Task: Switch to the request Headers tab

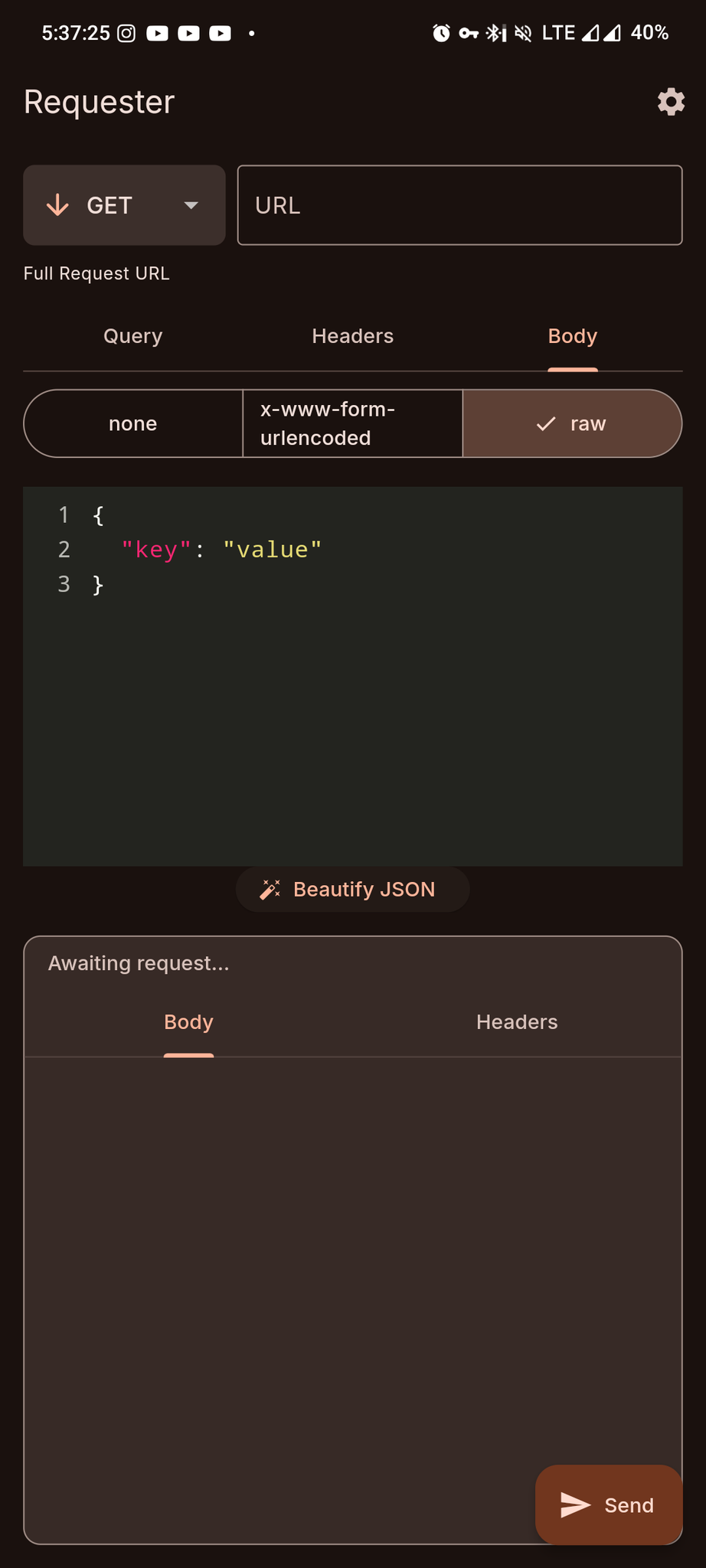Action: 353,336
